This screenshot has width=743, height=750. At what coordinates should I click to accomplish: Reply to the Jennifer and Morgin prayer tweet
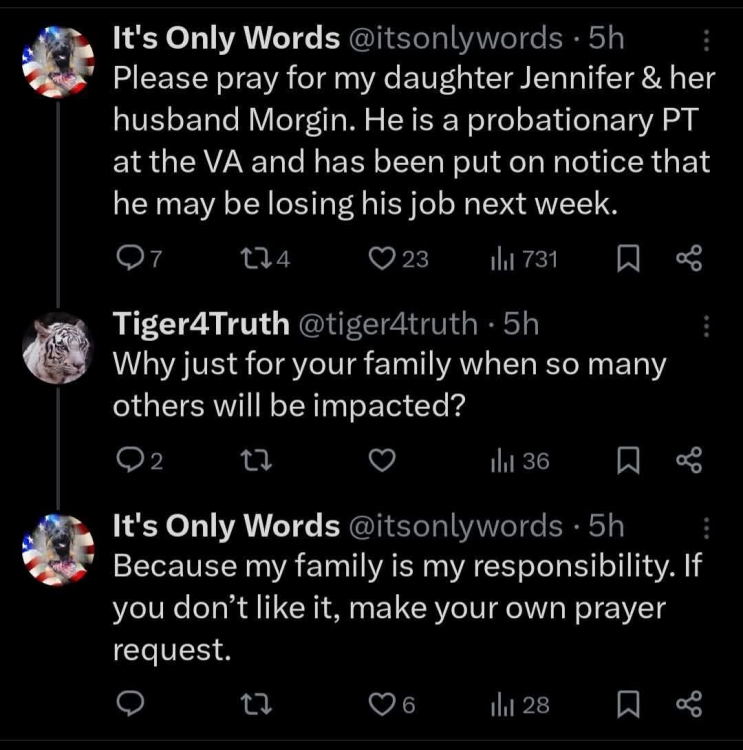click(127, 260)
